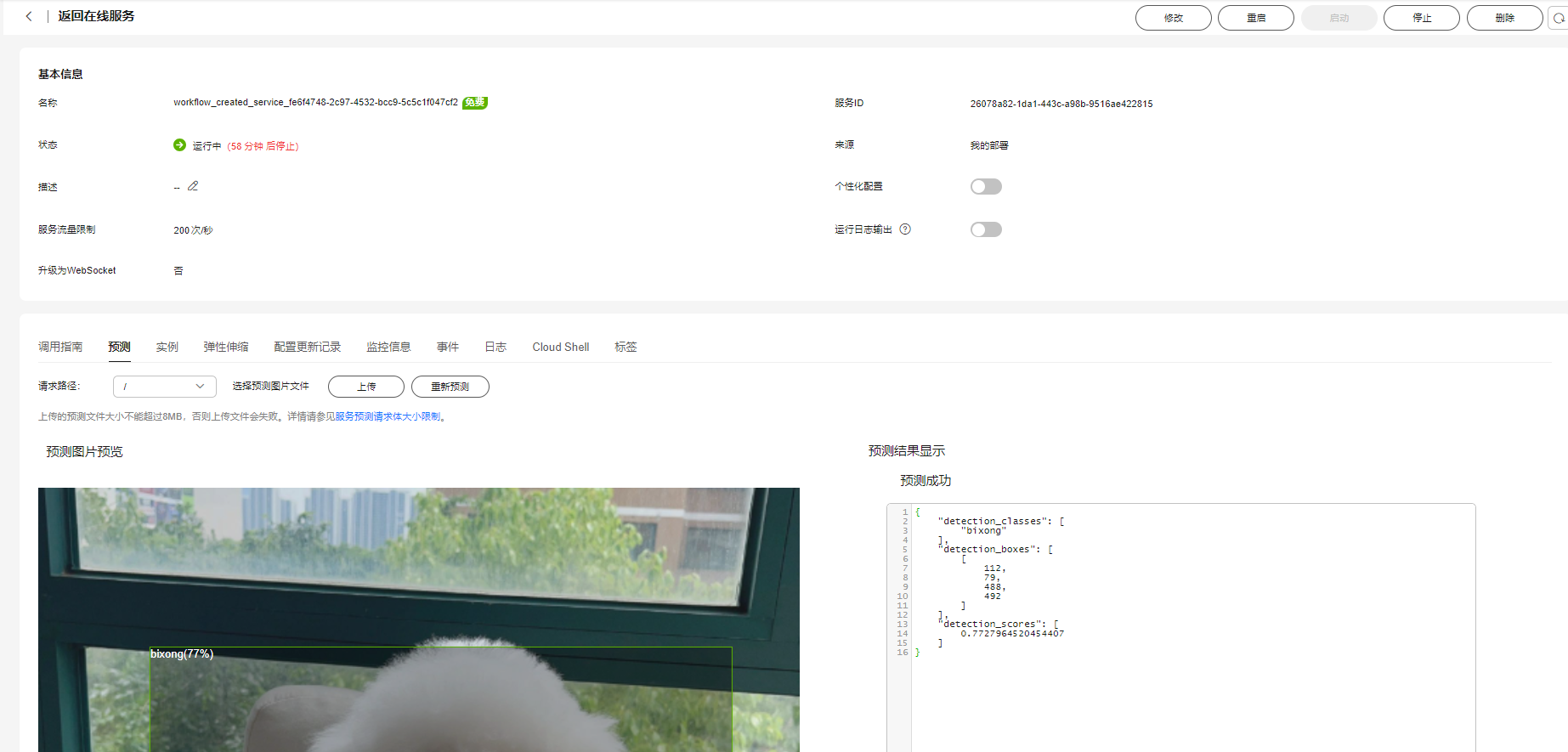Open the 调用指南 tab
The width and height of the screenshot is (1568, 752).
tap(60, 347)
